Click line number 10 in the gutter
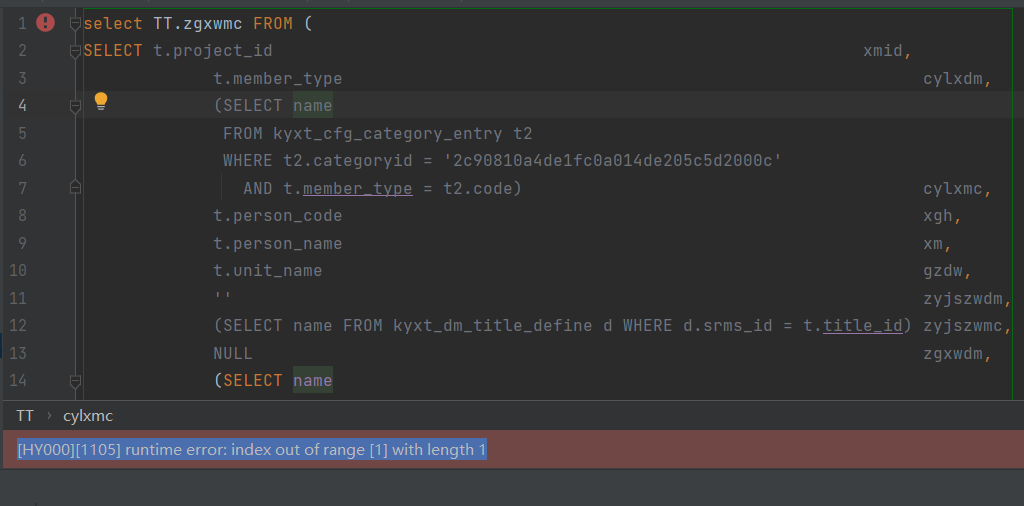Image resolution: width=1024 pixels, height=506 pixels. (18, 271)
